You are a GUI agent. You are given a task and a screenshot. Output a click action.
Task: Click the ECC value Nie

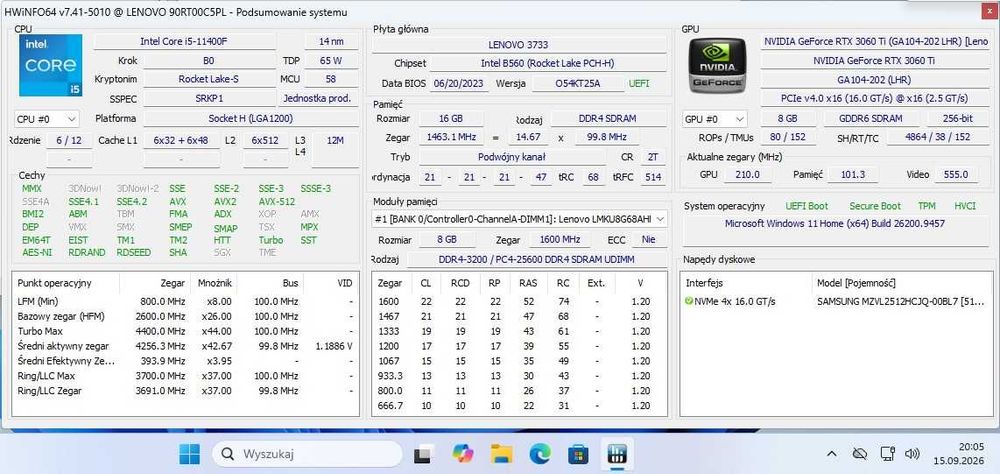(649, 240)
